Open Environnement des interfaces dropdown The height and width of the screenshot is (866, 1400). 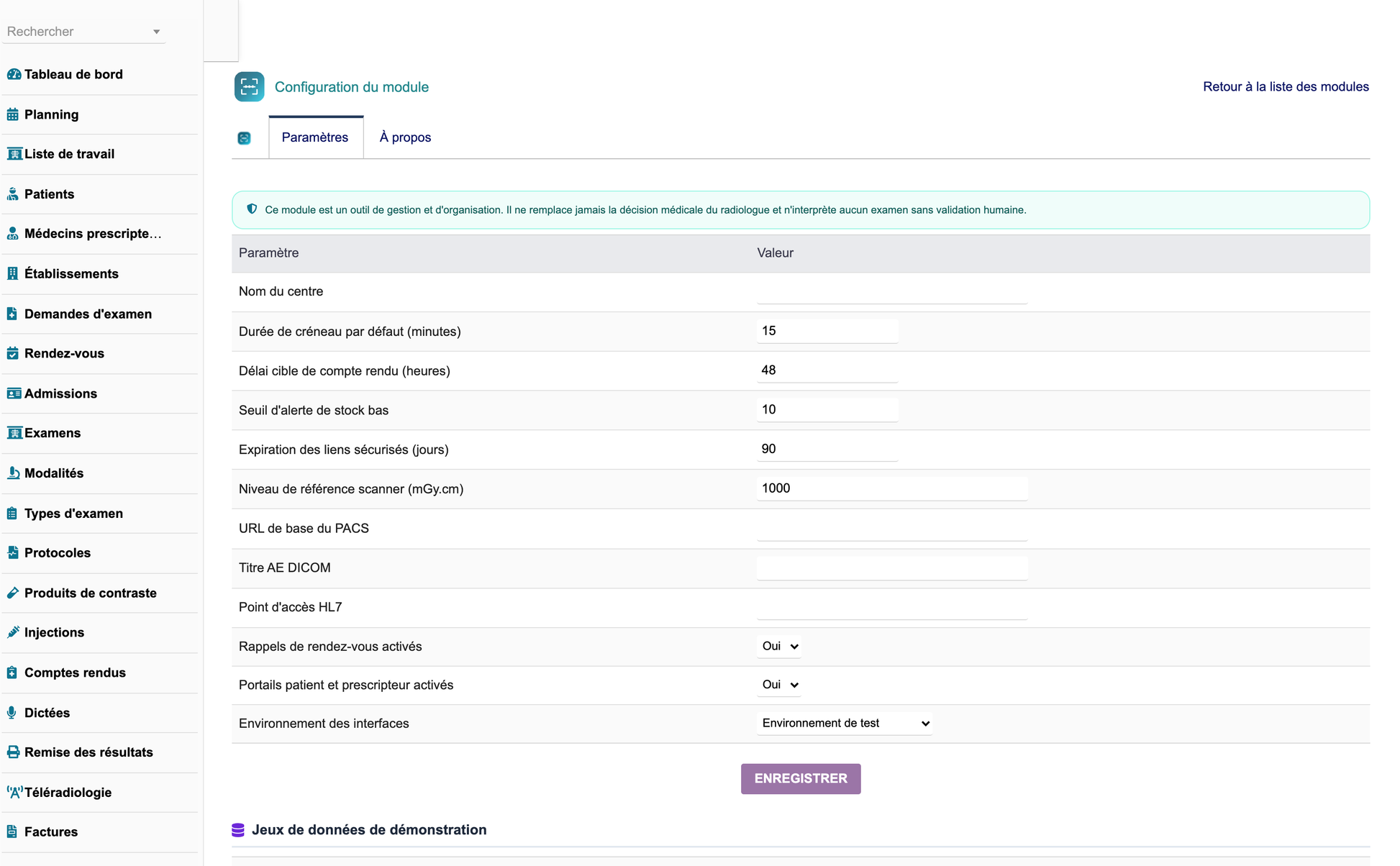click(845, 723)
